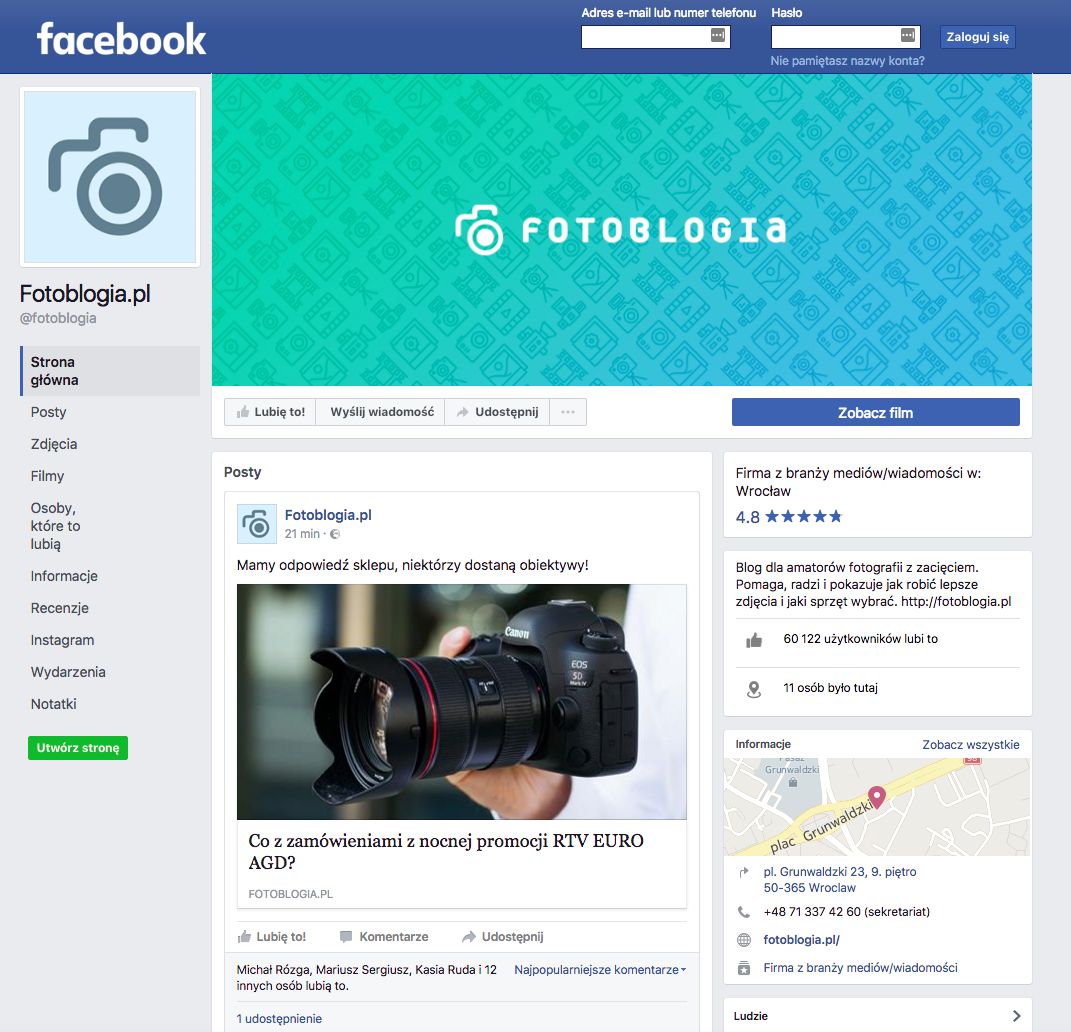Click the Facebook logo
1071x1032 pixels.
[x=121, y=39]
